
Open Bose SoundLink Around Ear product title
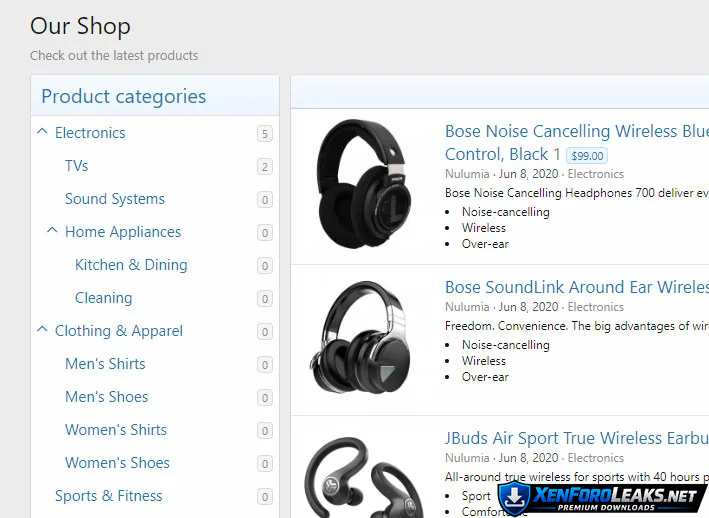(x=577, y=287)
